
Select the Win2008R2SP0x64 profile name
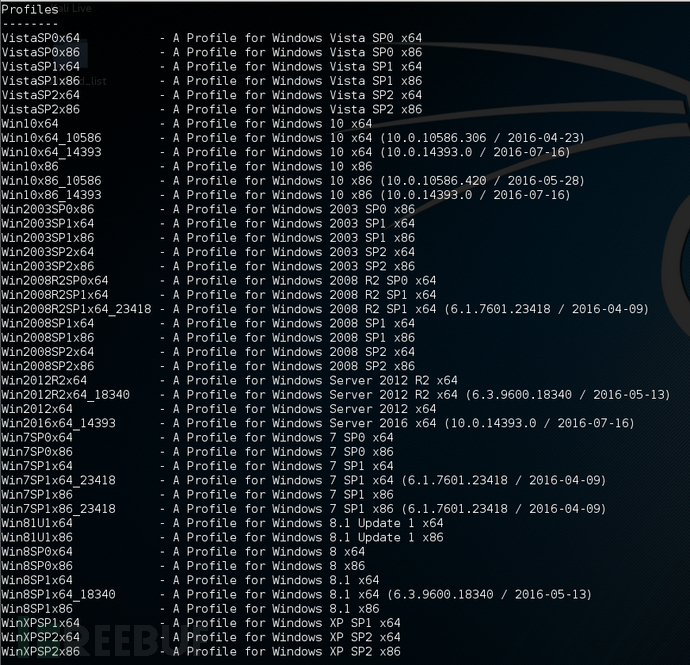click(x=55, y=281)
